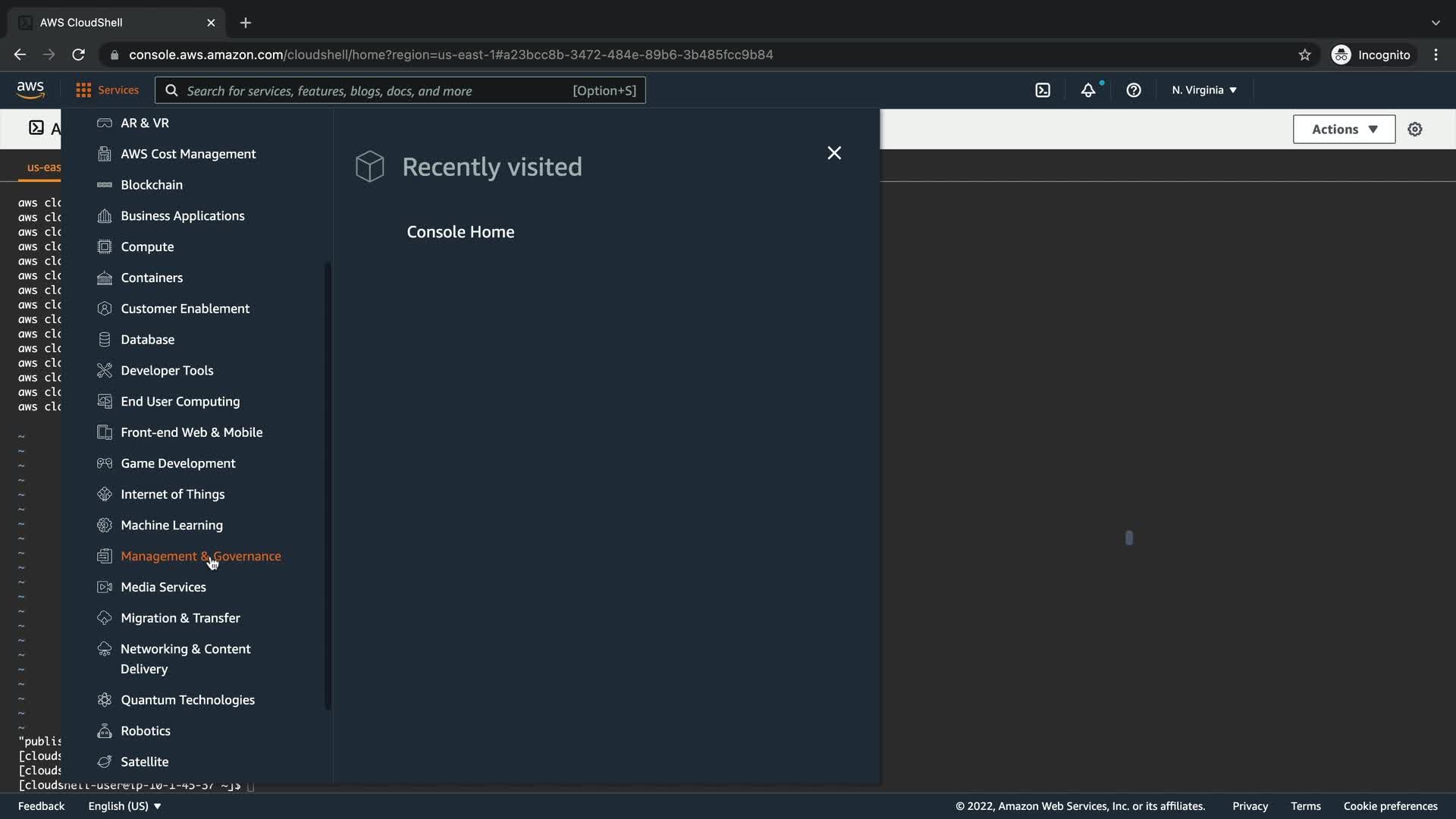Viewport: 1456px width, 819px height.
Task: Click the AWS logo home icon
Action: click(x=30, y=90)
